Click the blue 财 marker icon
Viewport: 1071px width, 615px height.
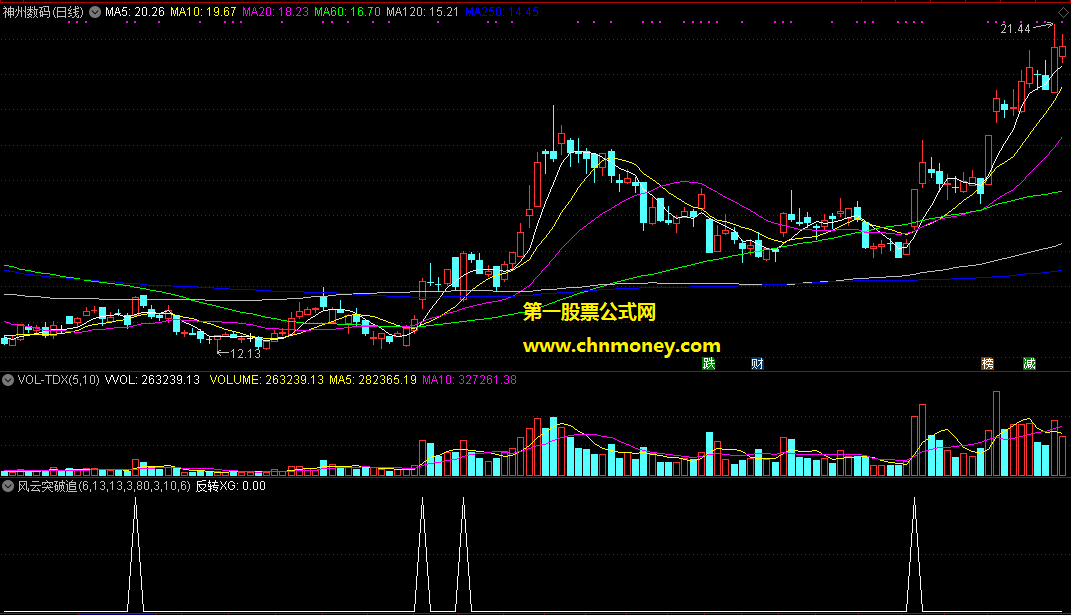(x=757, y=364)
